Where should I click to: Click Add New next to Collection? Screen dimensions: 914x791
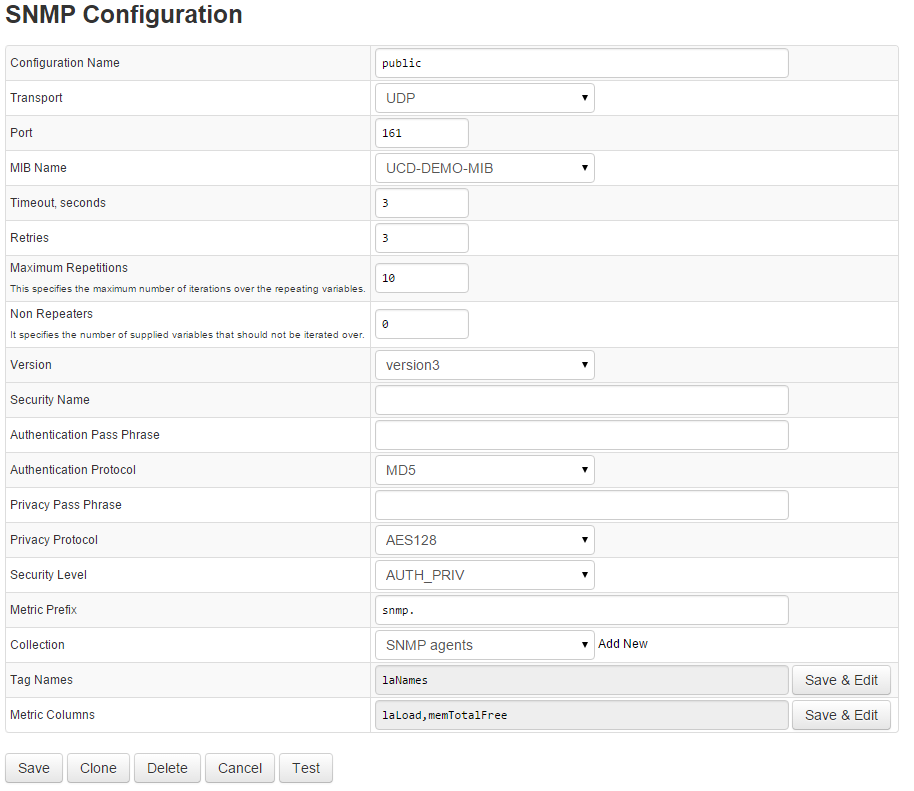tap(622, 643)
